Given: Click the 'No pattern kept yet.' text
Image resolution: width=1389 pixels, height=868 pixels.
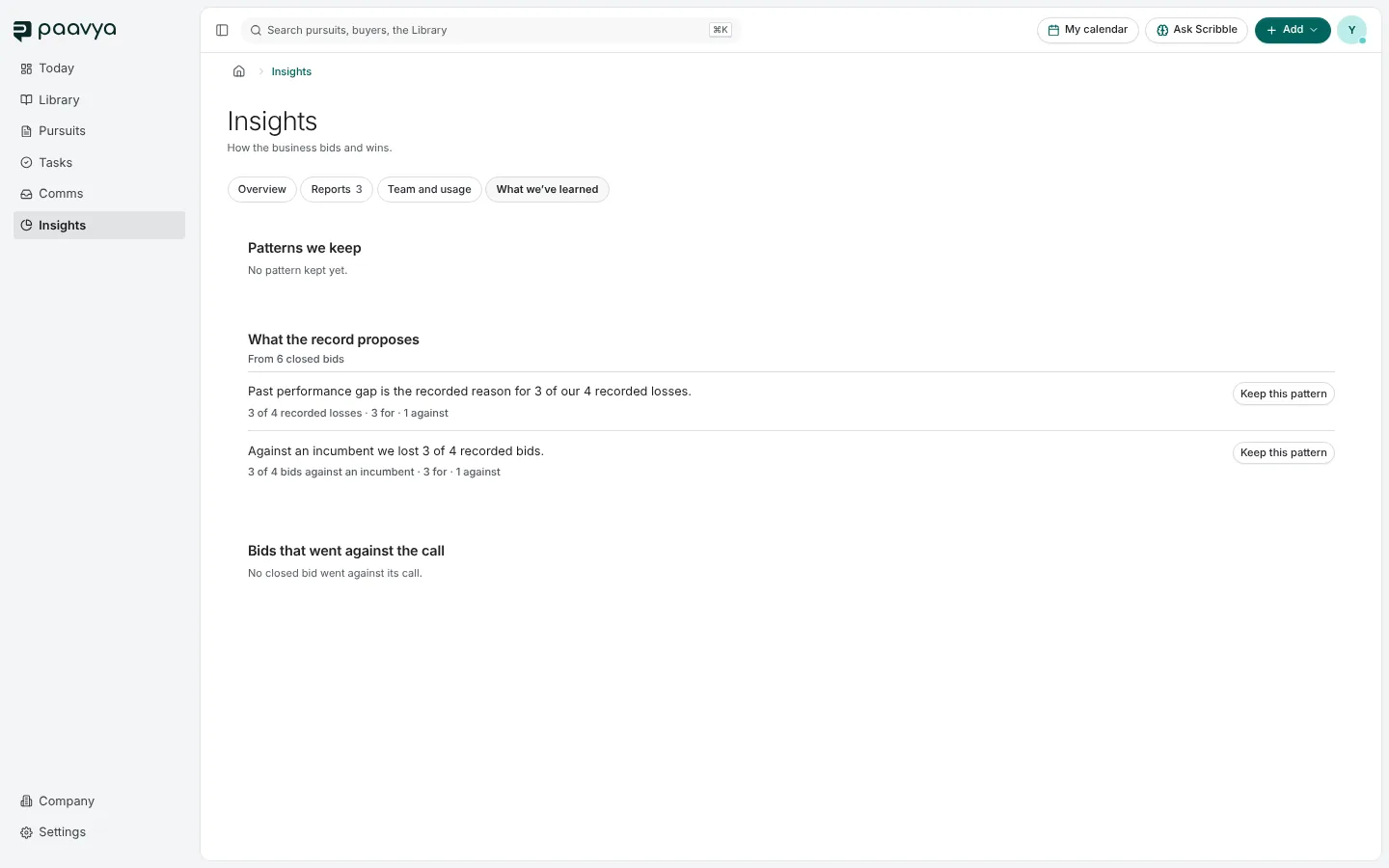Looking at the screenshot, I should pyautogui.click(x=297, y=271).
